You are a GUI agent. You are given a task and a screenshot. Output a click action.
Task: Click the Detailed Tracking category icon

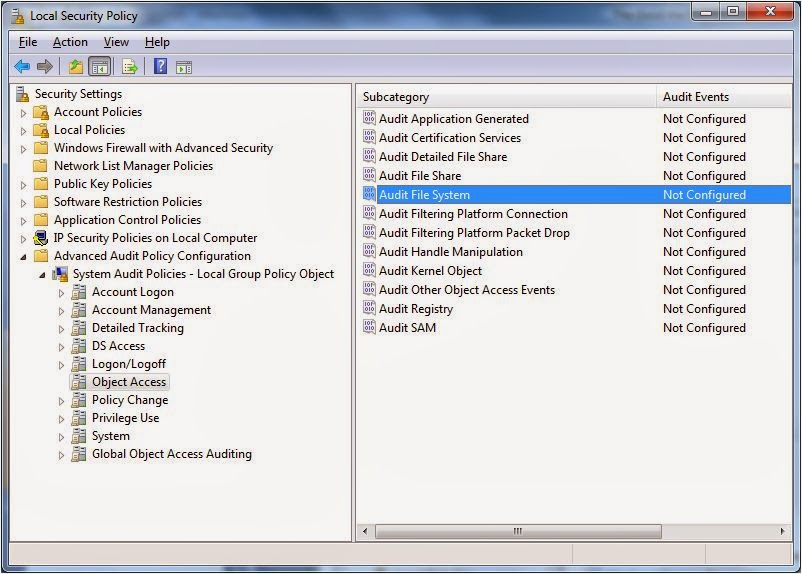click(x=78, y=328)
